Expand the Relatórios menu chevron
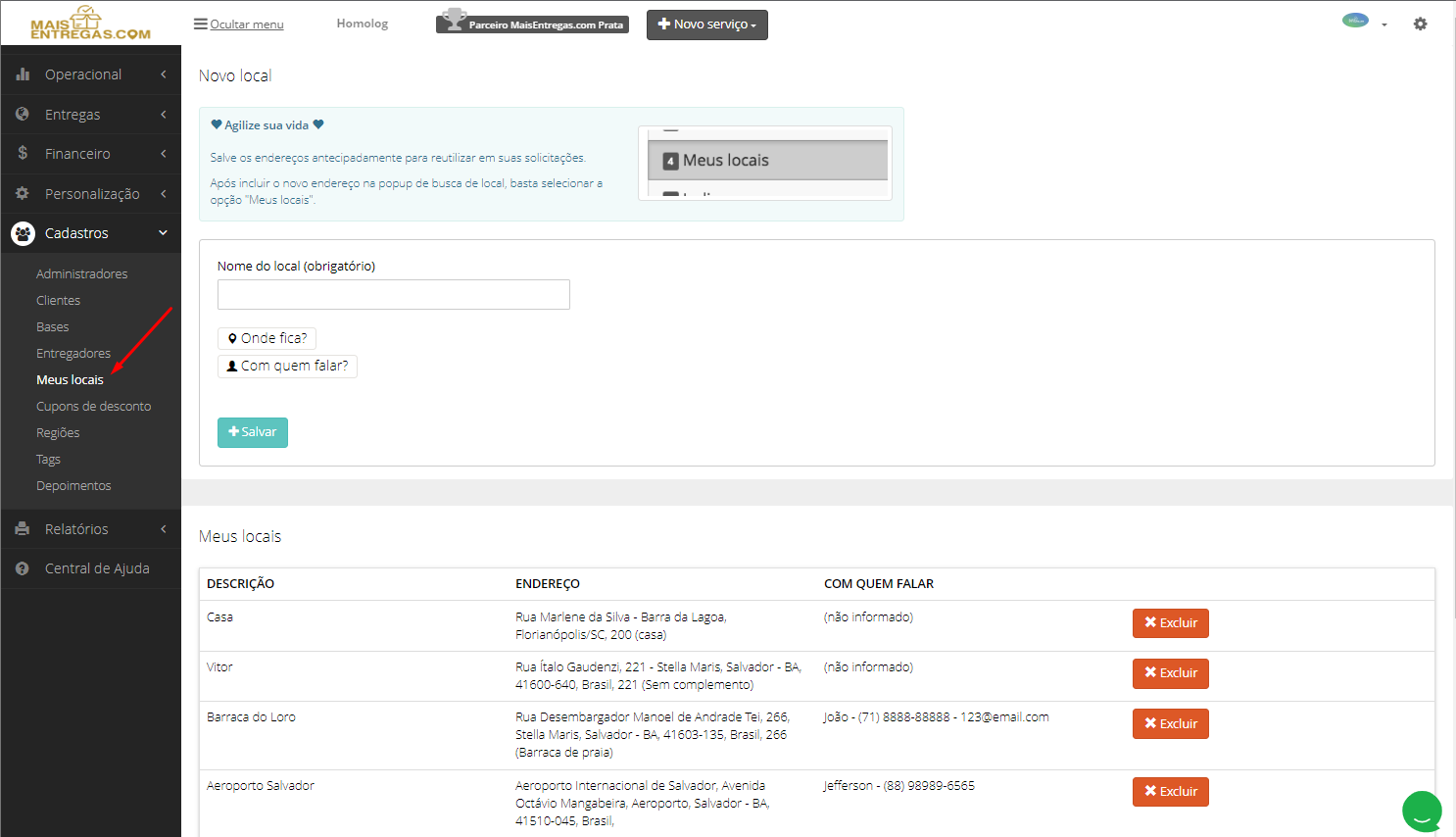The image size is (1456, 837). (164, 529)
